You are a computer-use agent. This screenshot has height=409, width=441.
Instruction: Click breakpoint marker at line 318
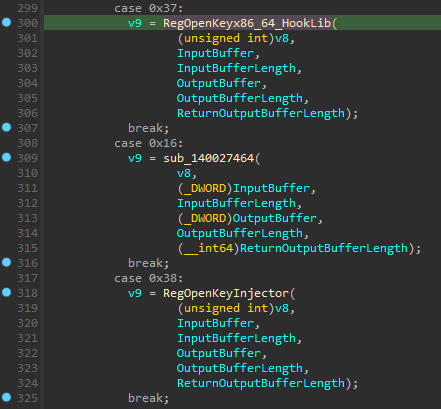7,292
